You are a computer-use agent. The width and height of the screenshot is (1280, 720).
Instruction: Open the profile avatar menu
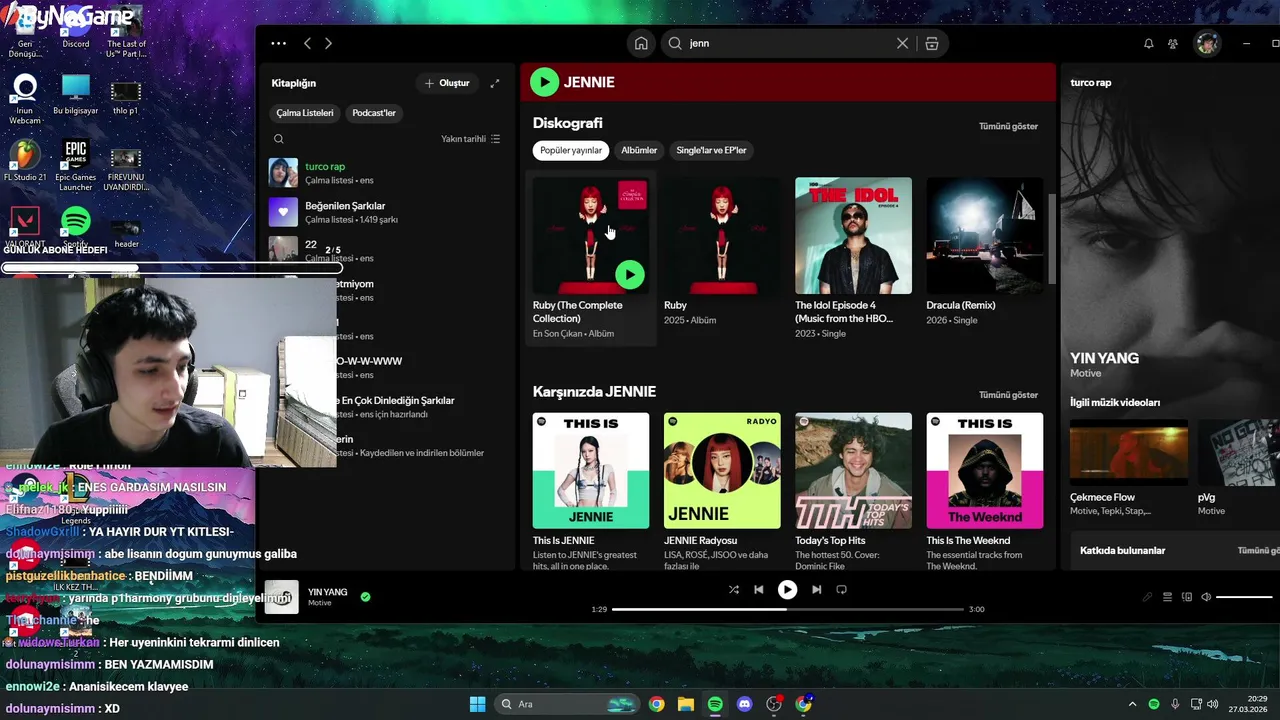(x=1207, y=43)
